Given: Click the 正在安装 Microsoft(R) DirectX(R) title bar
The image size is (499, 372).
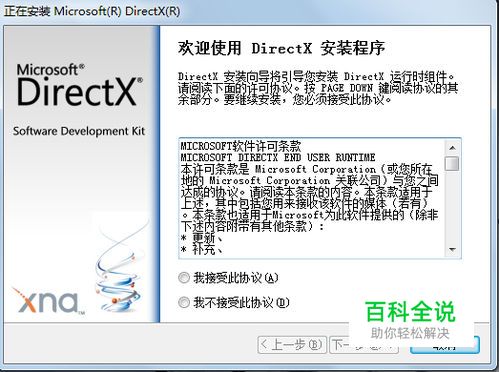Looking at the screenshot, I should point(249,11).
